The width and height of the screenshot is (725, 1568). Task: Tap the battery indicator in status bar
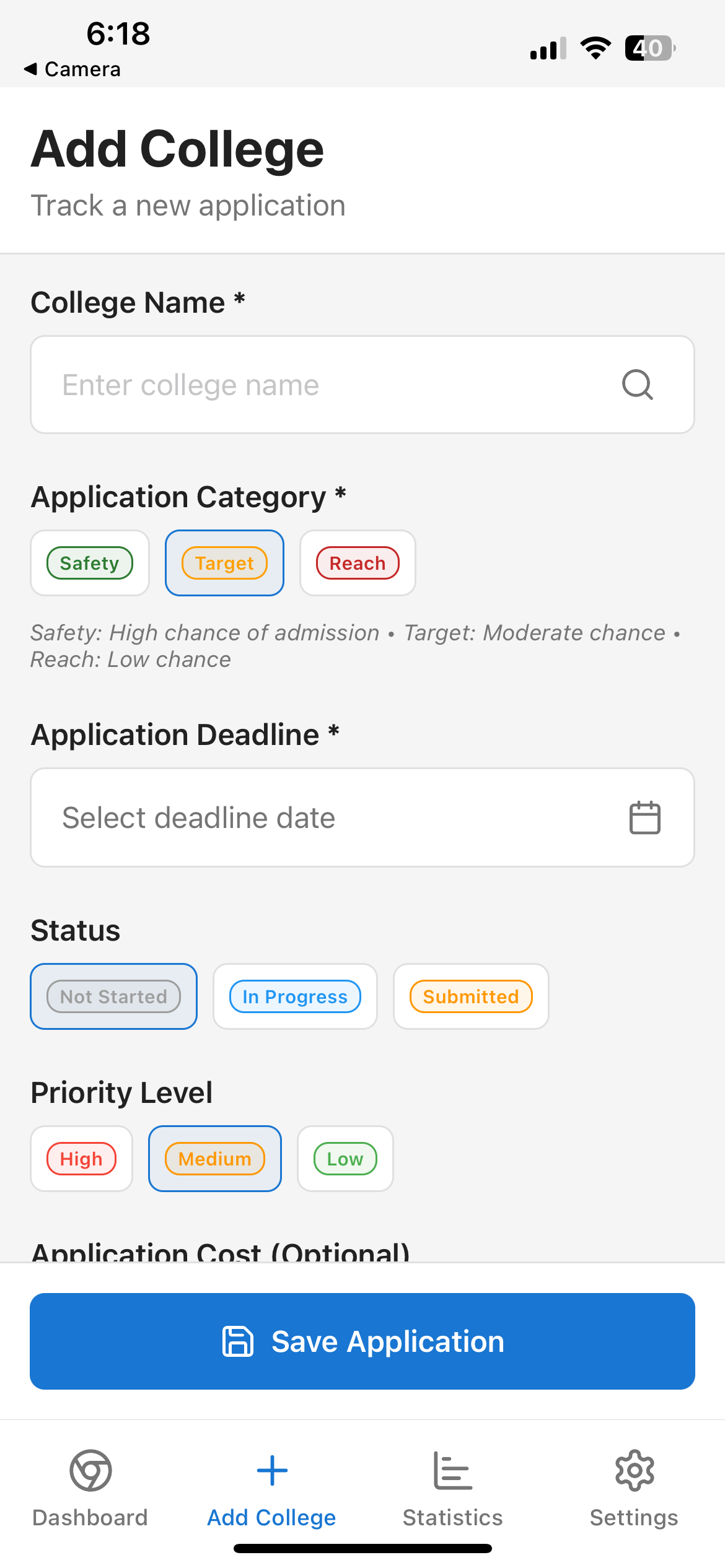(650, 48)
